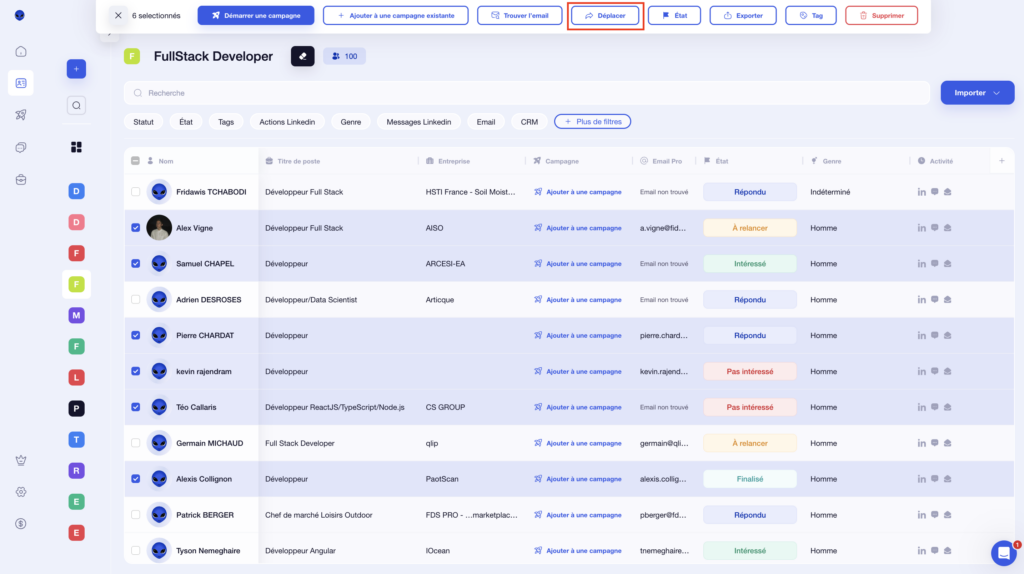1024x574 pixels.
Task: Open the campaigns rocket icon in sidebar
Action: pyautogui.click(x=21, y=115)
